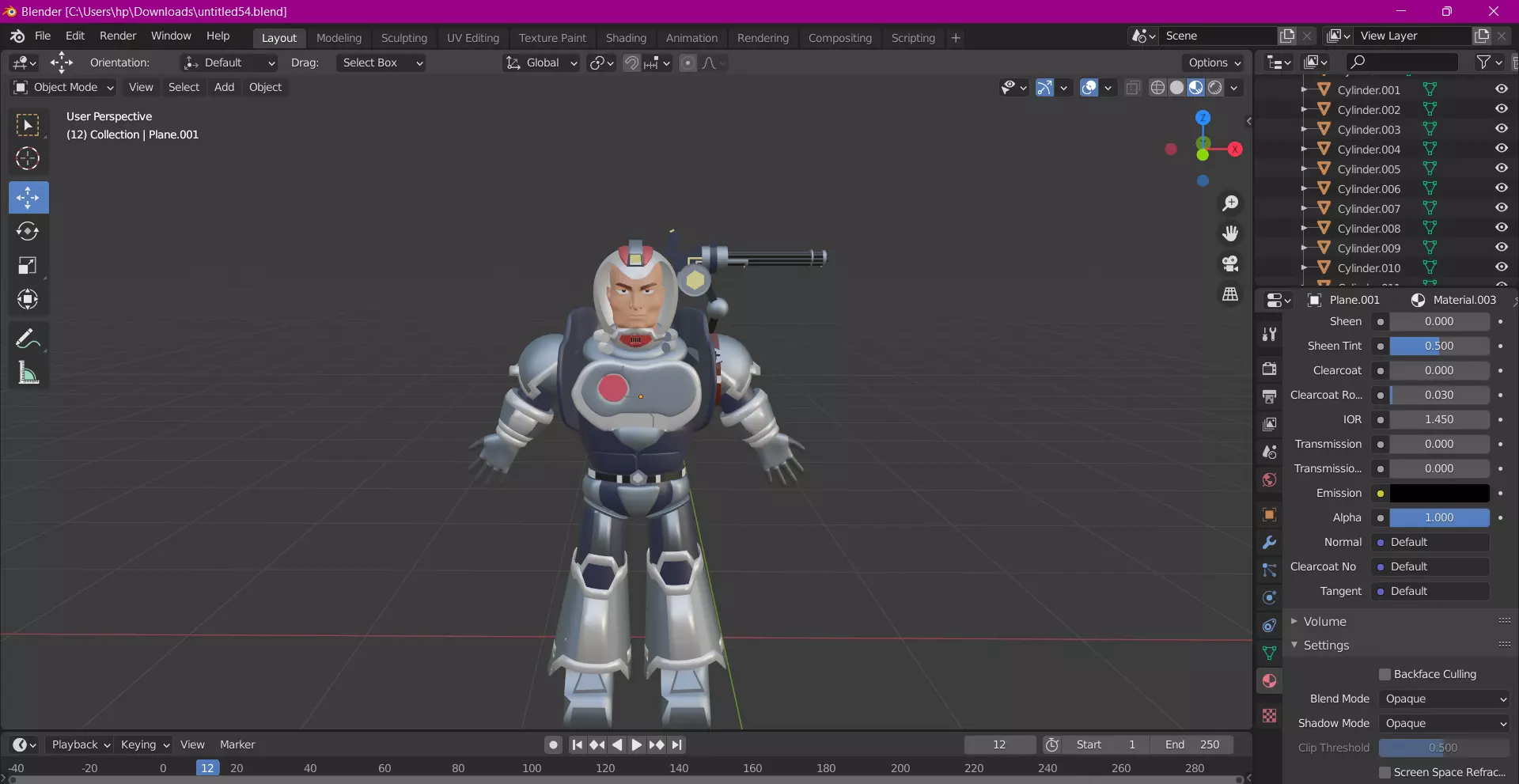Click the viewport zoom magnifier icon
The height and width of the screenshot is (784, 1519).
click(1230, 203)
